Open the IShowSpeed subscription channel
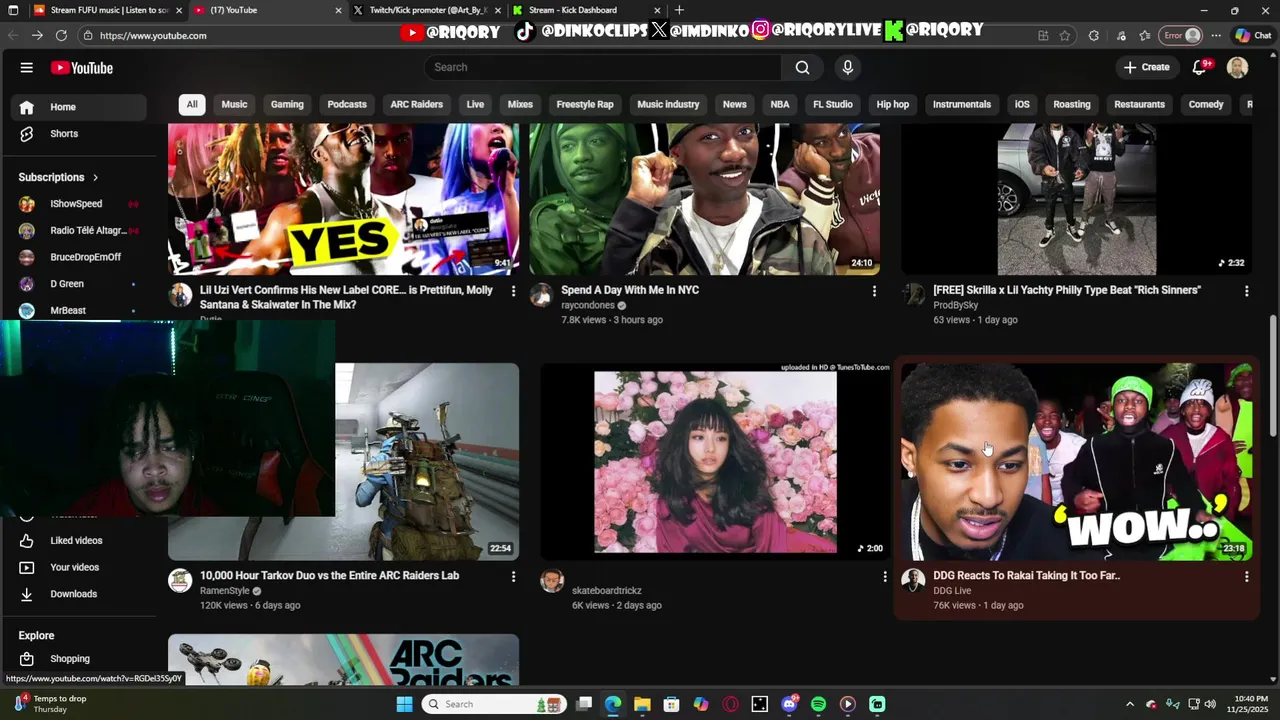 tap(76, 204)
